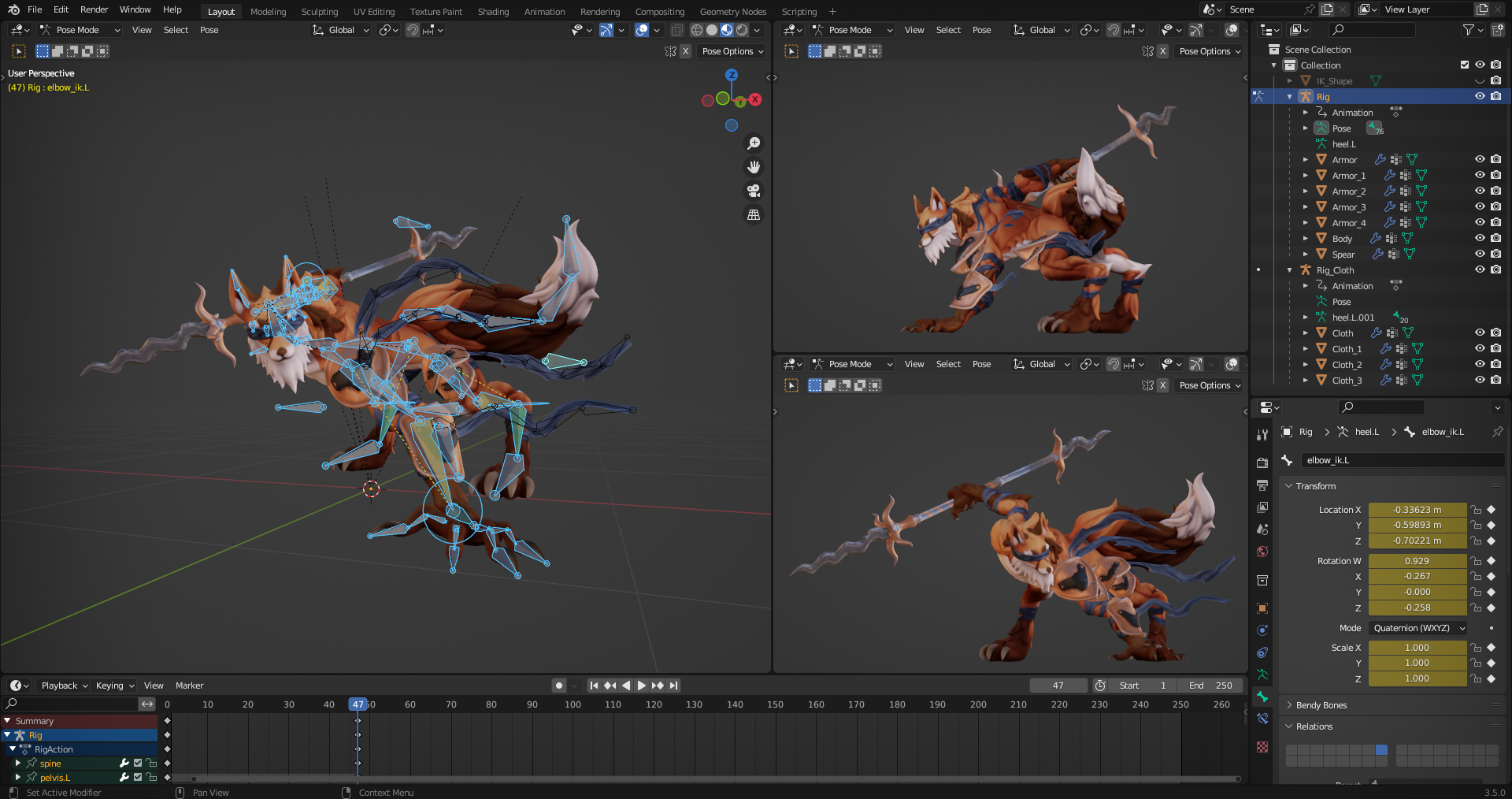Hide the Armor object with eye icon

point(1480,159)
